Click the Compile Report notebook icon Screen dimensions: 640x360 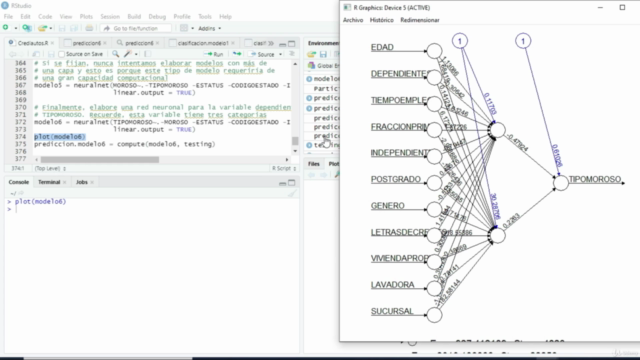pos(148,54)
